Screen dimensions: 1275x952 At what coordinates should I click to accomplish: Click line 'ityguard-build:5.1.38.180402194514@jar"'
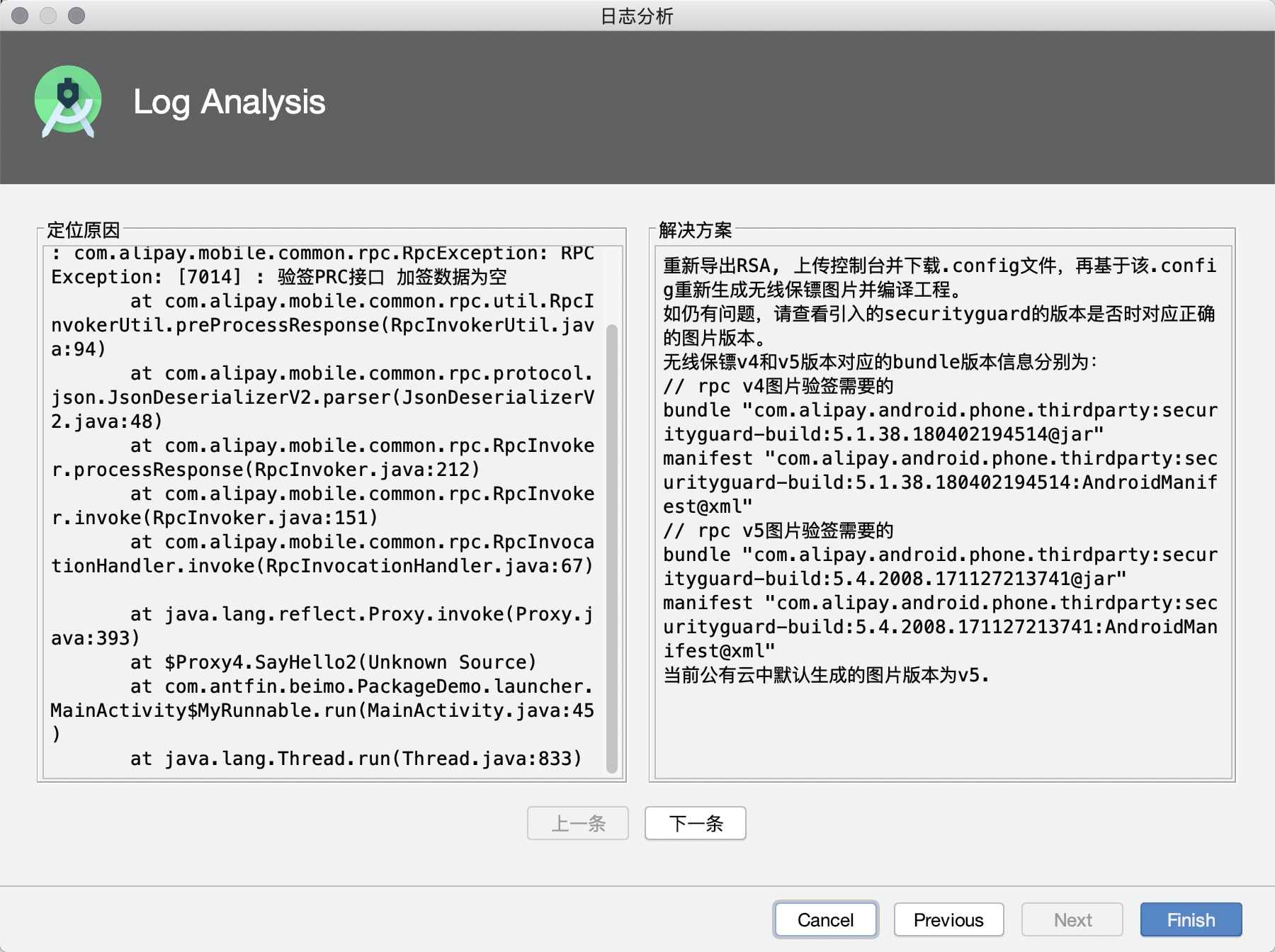[x=883, y=434]
